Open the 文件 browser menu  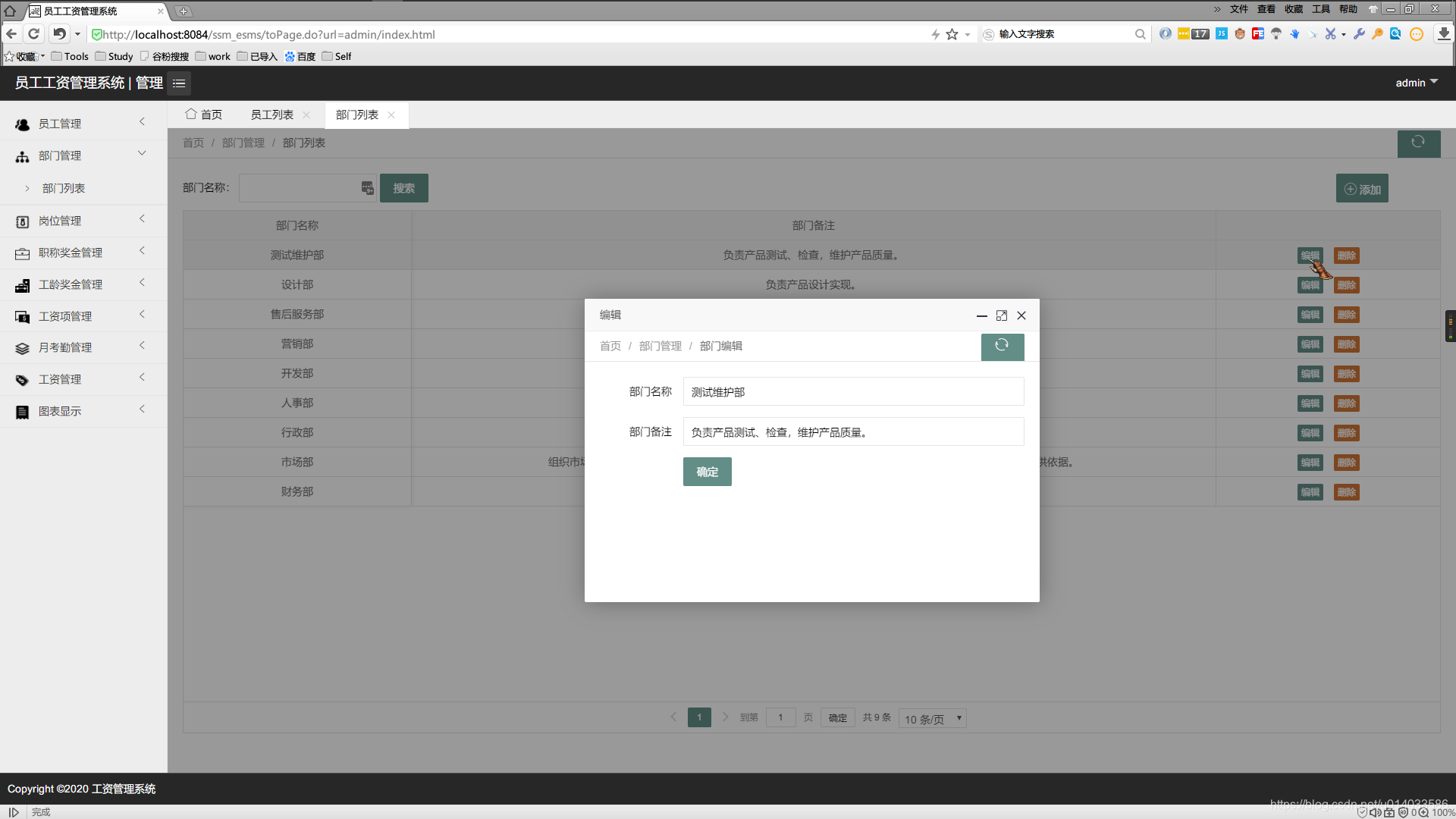coord(1239,9)
